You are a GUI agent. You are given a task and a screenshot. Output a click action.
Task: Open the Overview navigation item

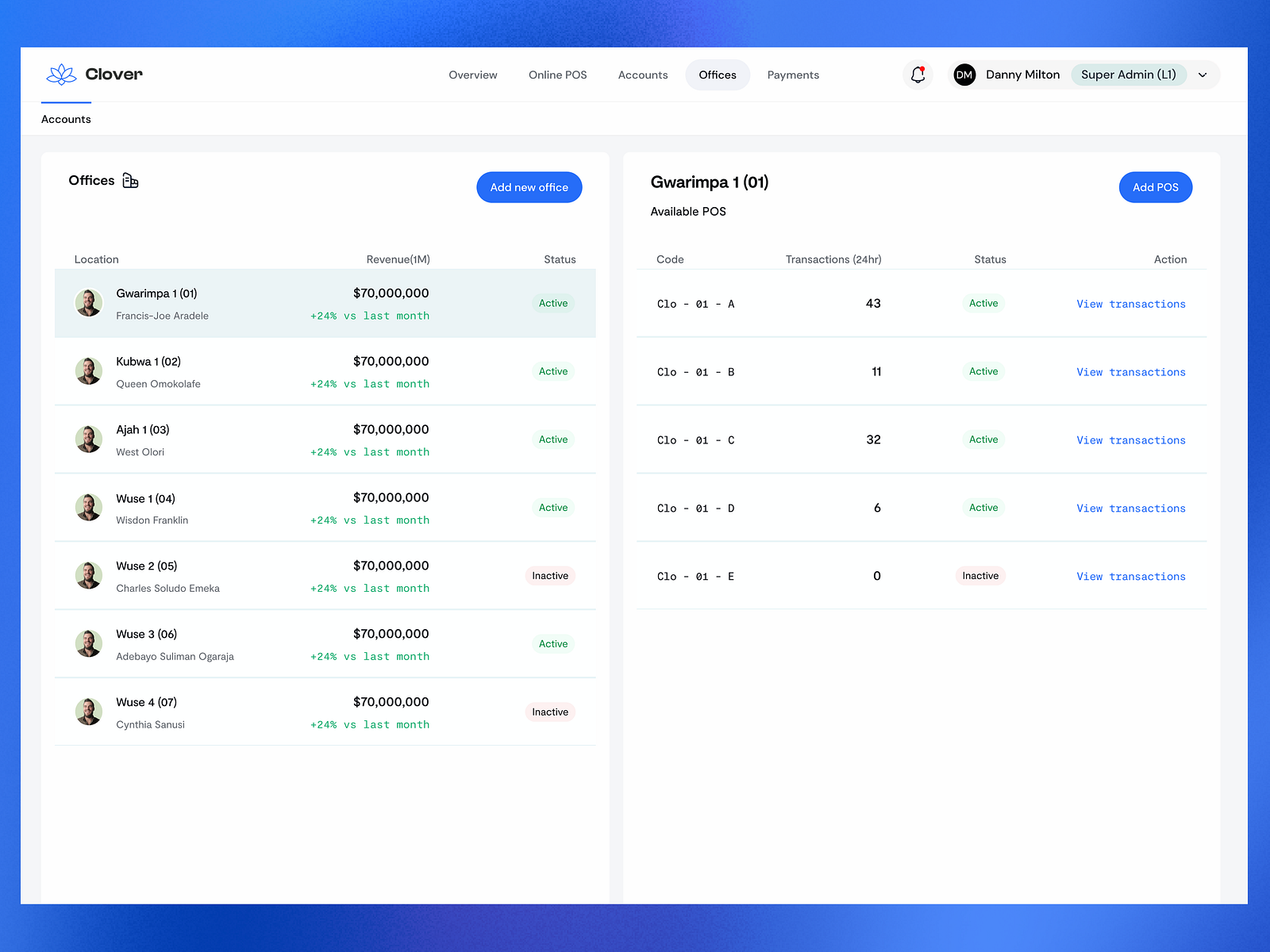(472, 75)
